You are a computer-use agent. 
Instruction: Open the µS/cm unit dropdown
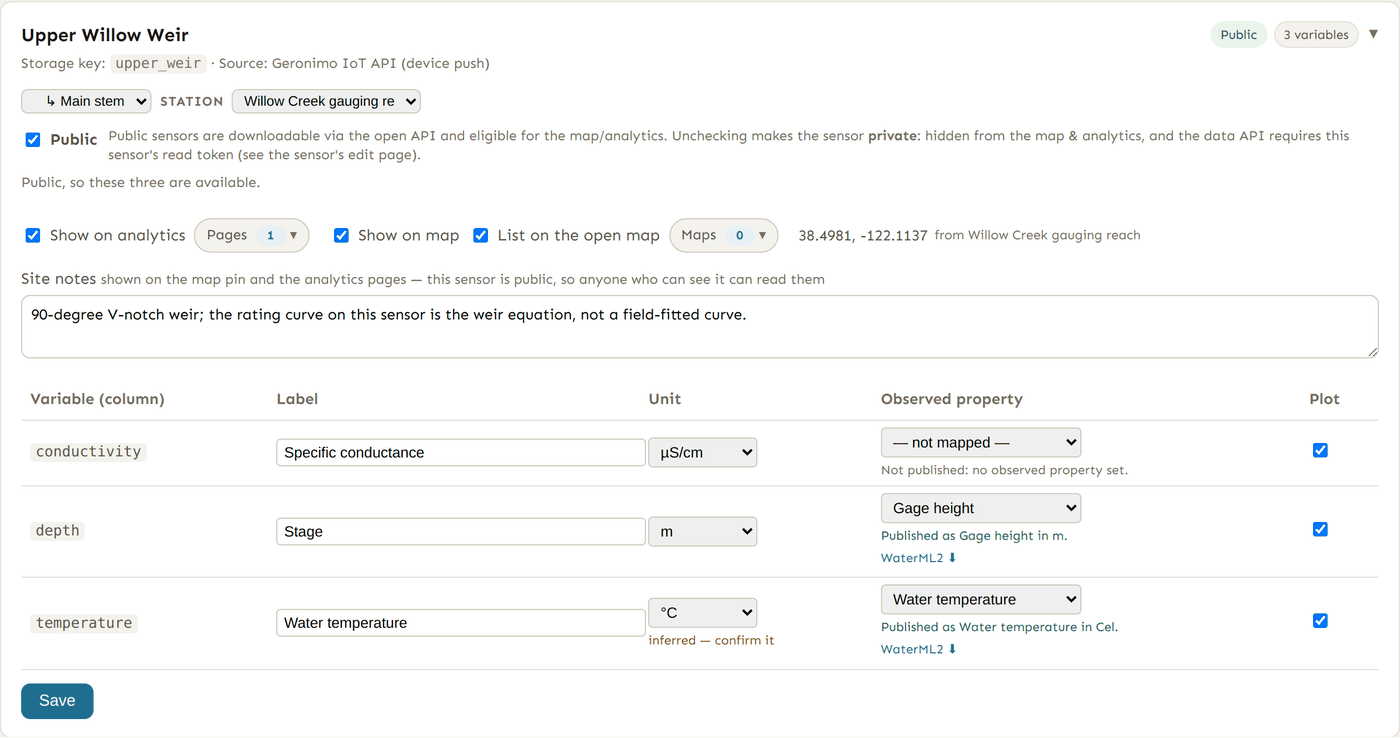tap(703, 452)
